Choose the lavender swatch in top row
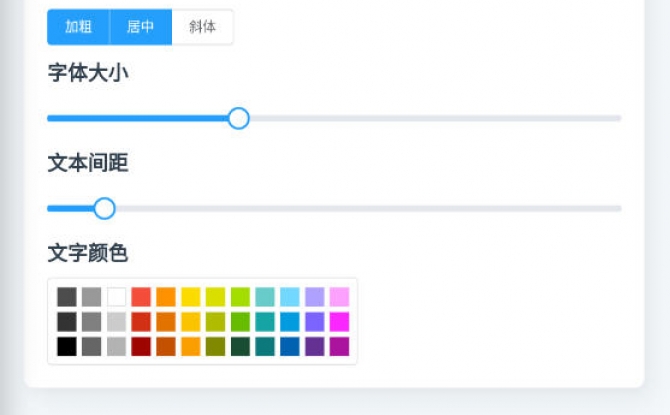This screenshot has height=415, width=670. point(314,297)
